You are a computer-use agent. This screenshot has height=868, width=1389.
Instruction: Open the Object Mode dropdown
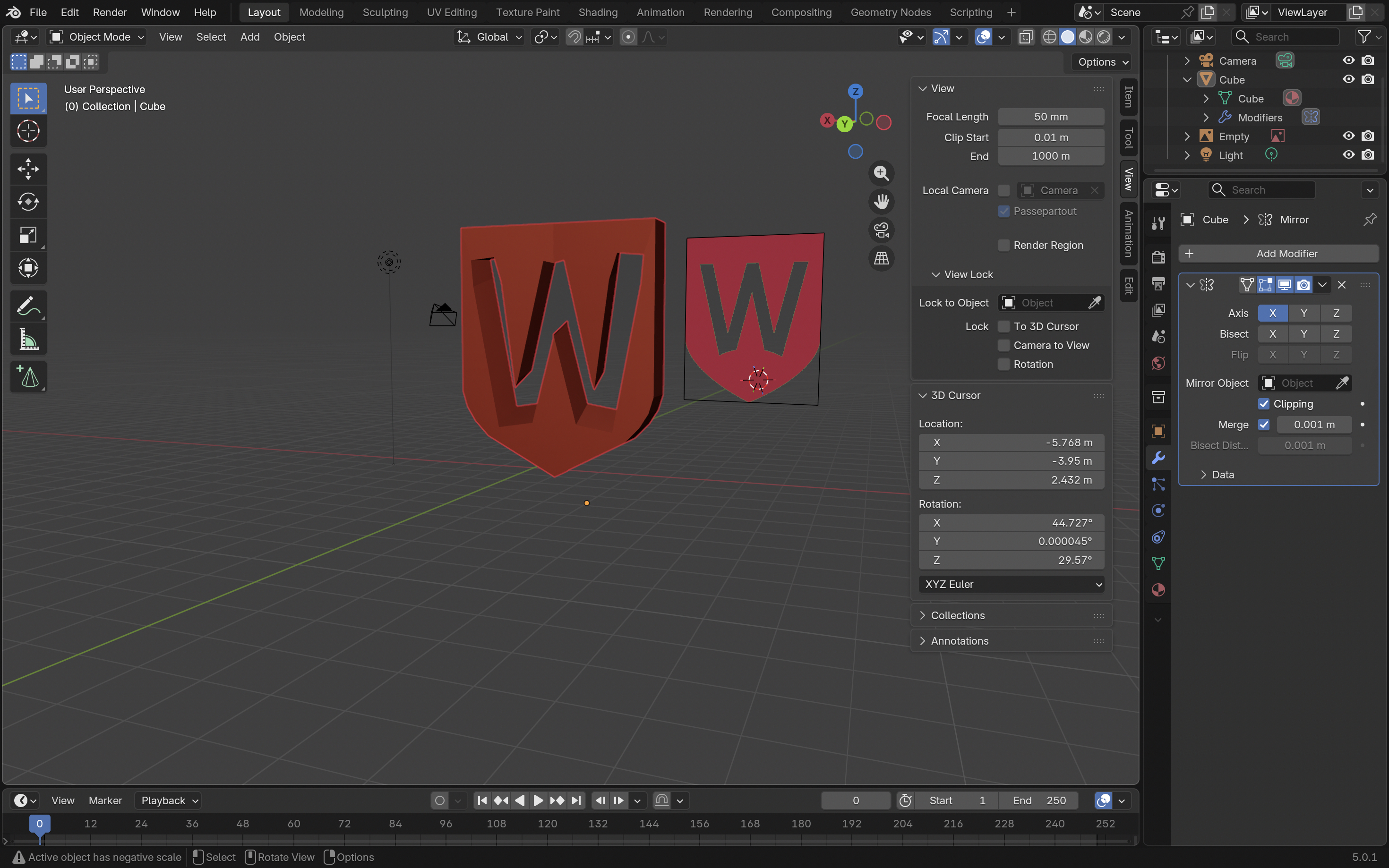point(97,37)
